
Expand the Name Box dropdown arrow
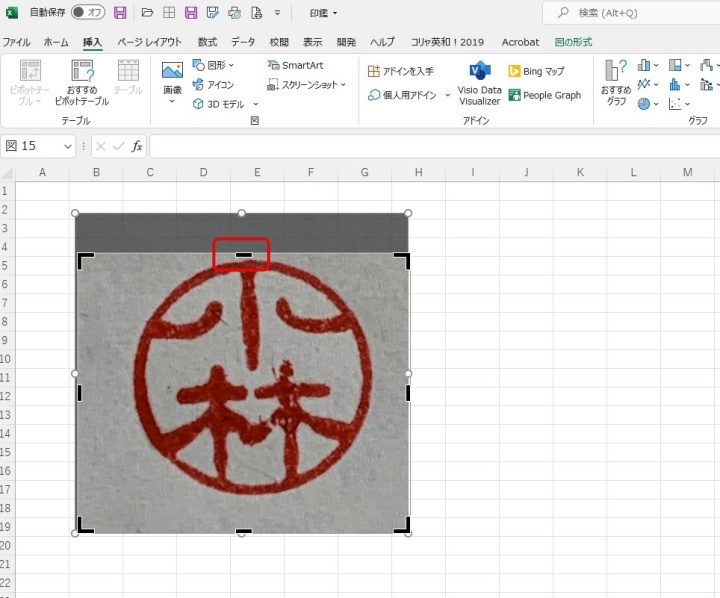tap(68, 147)
